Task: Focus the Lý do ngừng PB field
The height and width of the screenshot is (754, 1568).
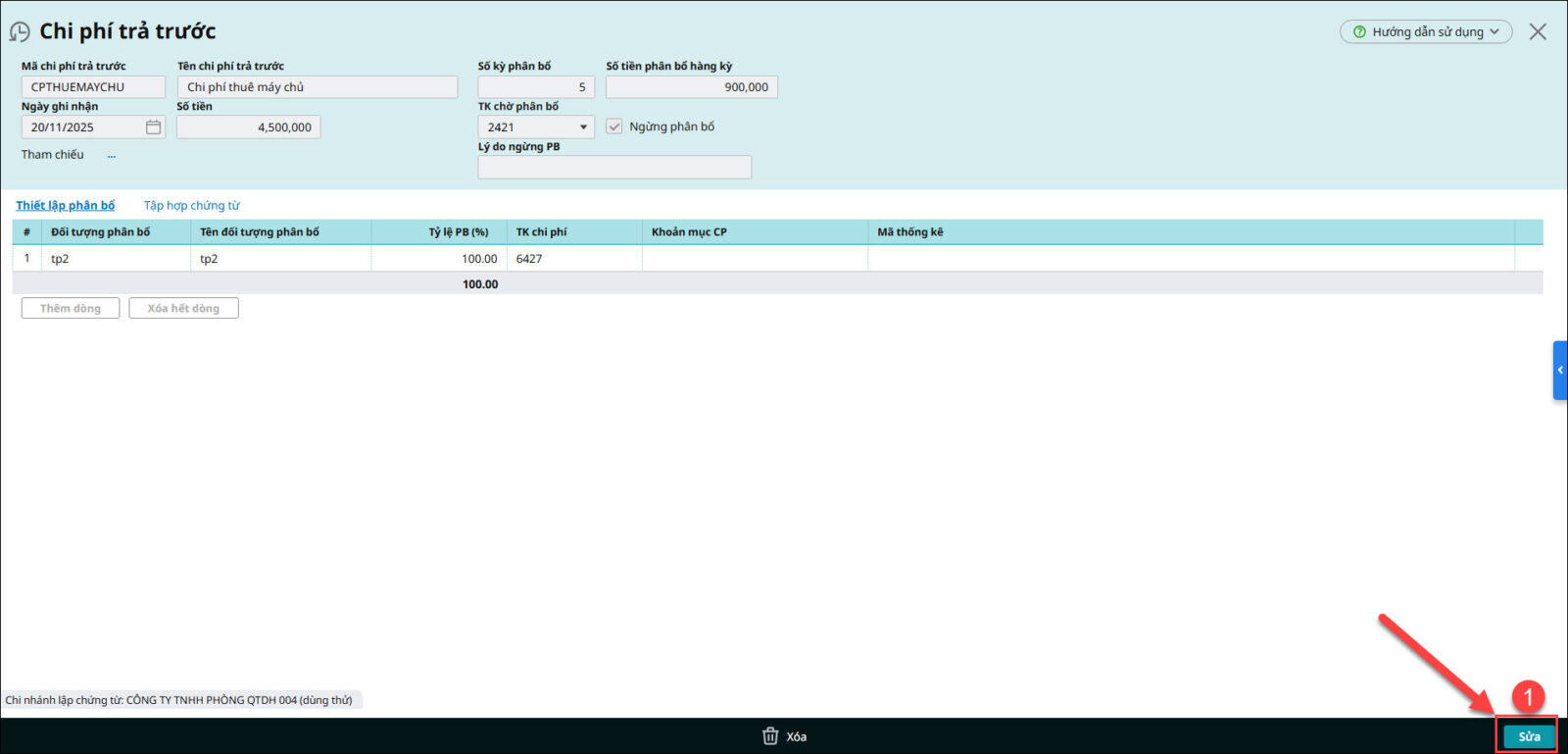Action: pyautogui.click(x=614, y=168)
